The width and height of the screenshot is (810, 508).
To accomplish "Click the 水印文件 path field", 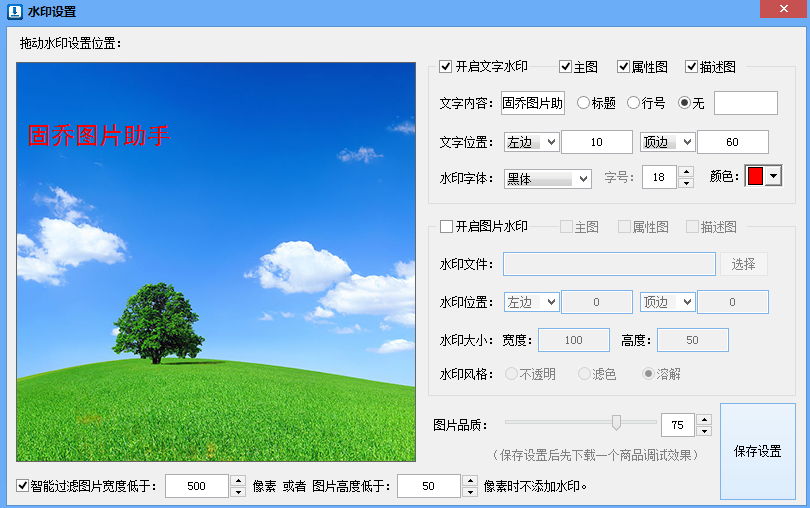I will point(609,264).
